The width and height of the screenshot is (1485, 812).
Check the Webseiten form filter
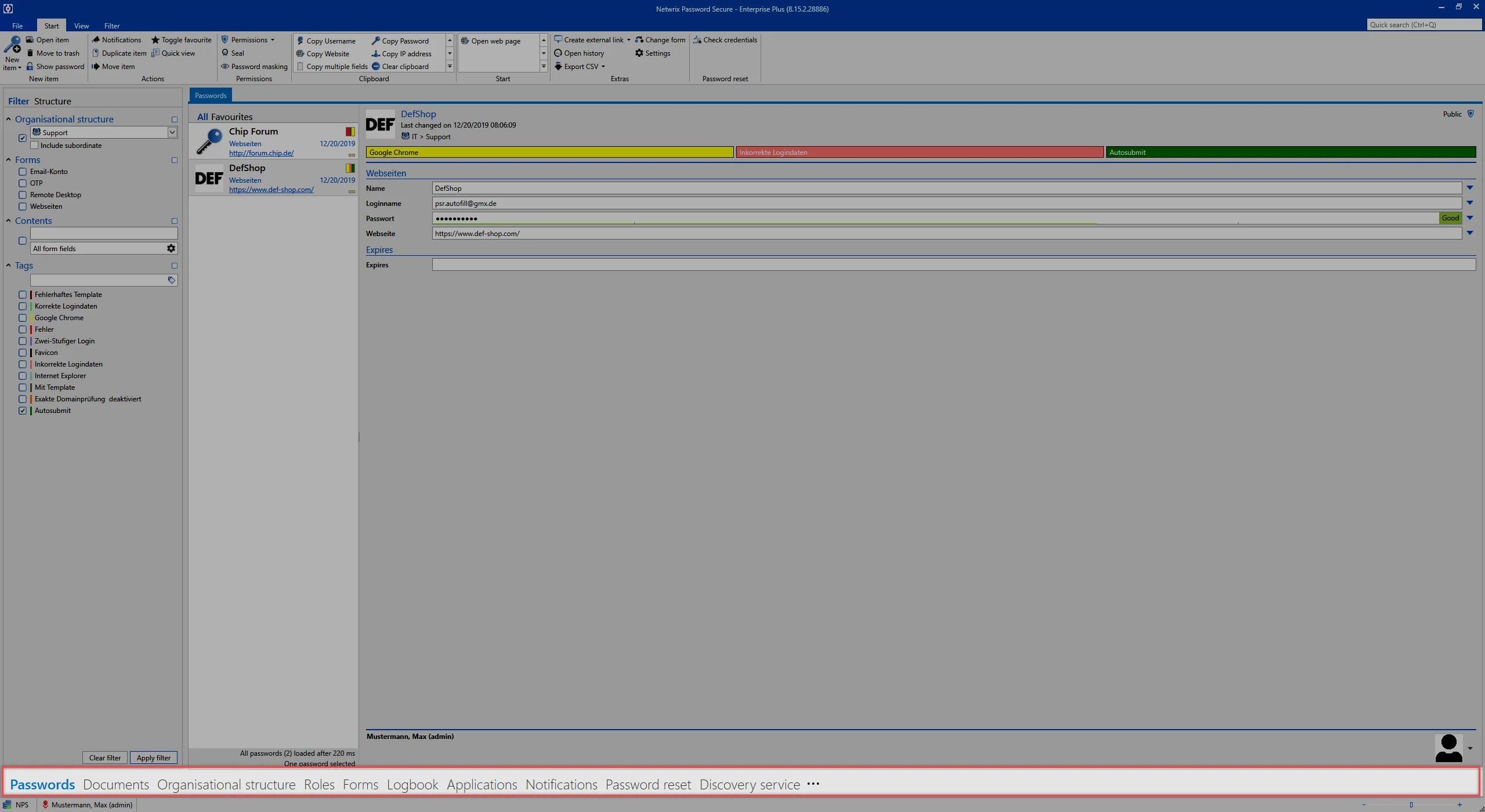[23, 206]
